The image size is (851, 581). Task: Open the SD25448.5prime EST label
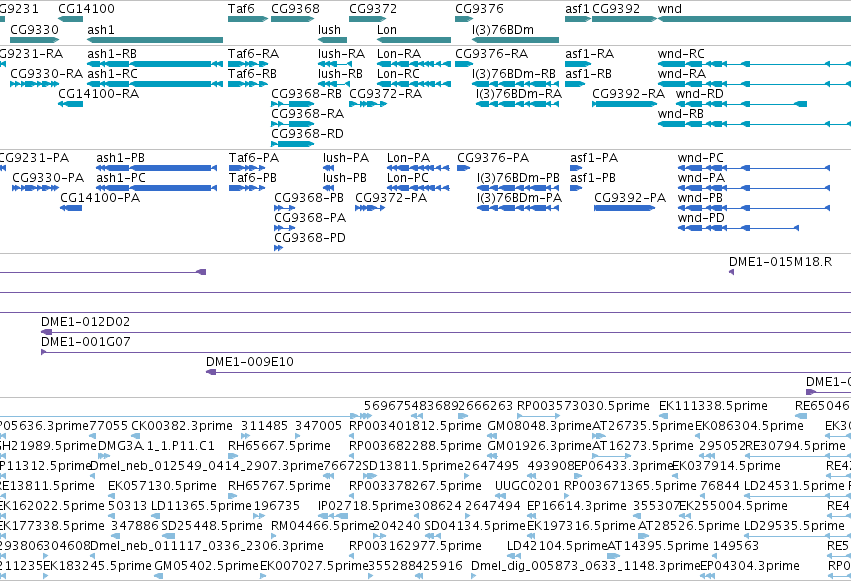point(212,526)
